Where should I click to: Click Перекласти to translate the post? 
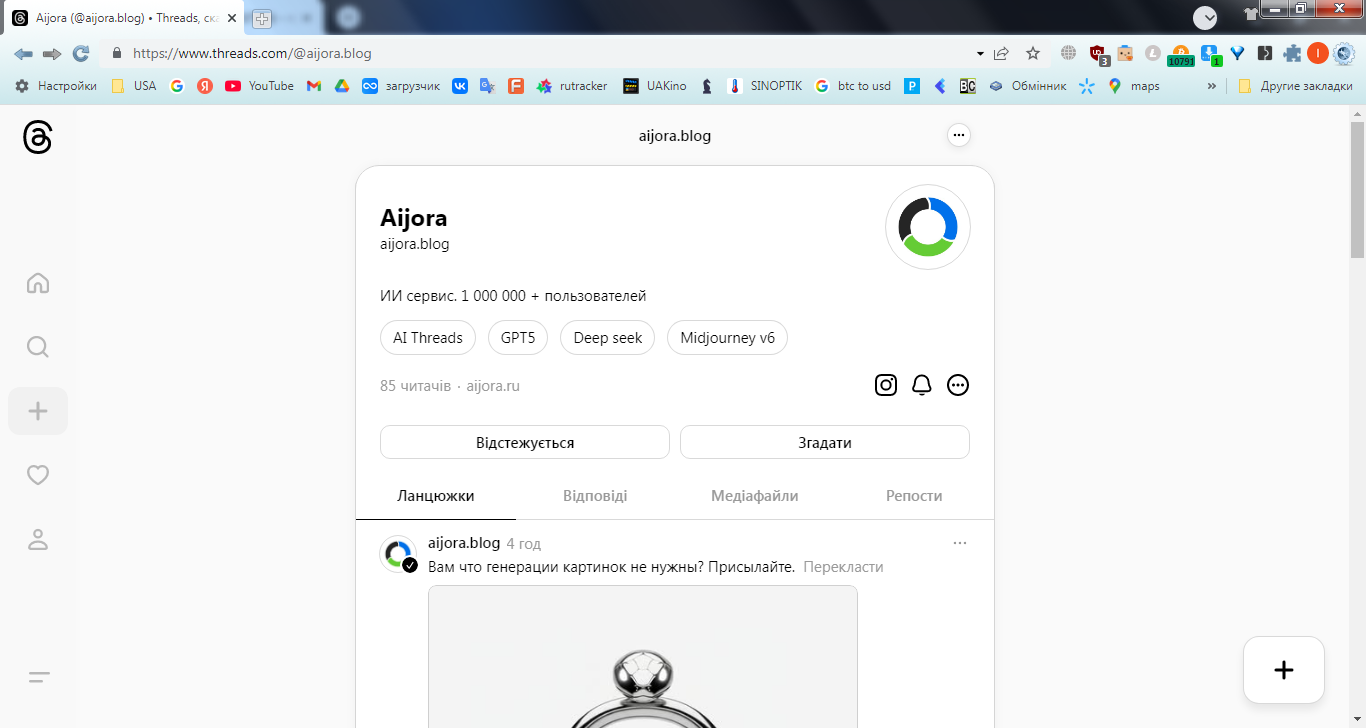click(844, 567)
